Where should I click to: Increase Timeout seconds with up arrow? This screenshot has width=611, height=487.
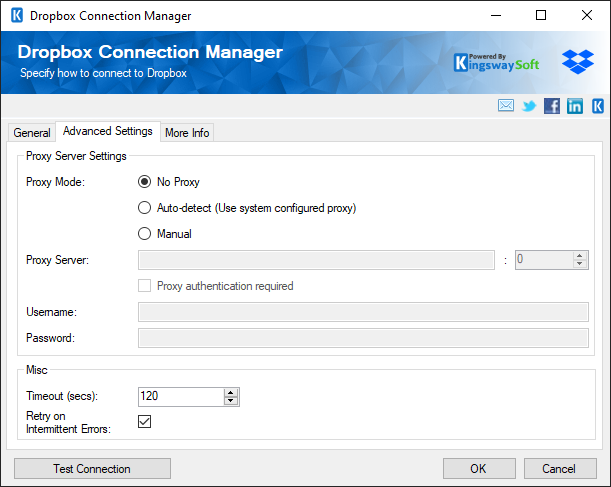tap(231, 393)
